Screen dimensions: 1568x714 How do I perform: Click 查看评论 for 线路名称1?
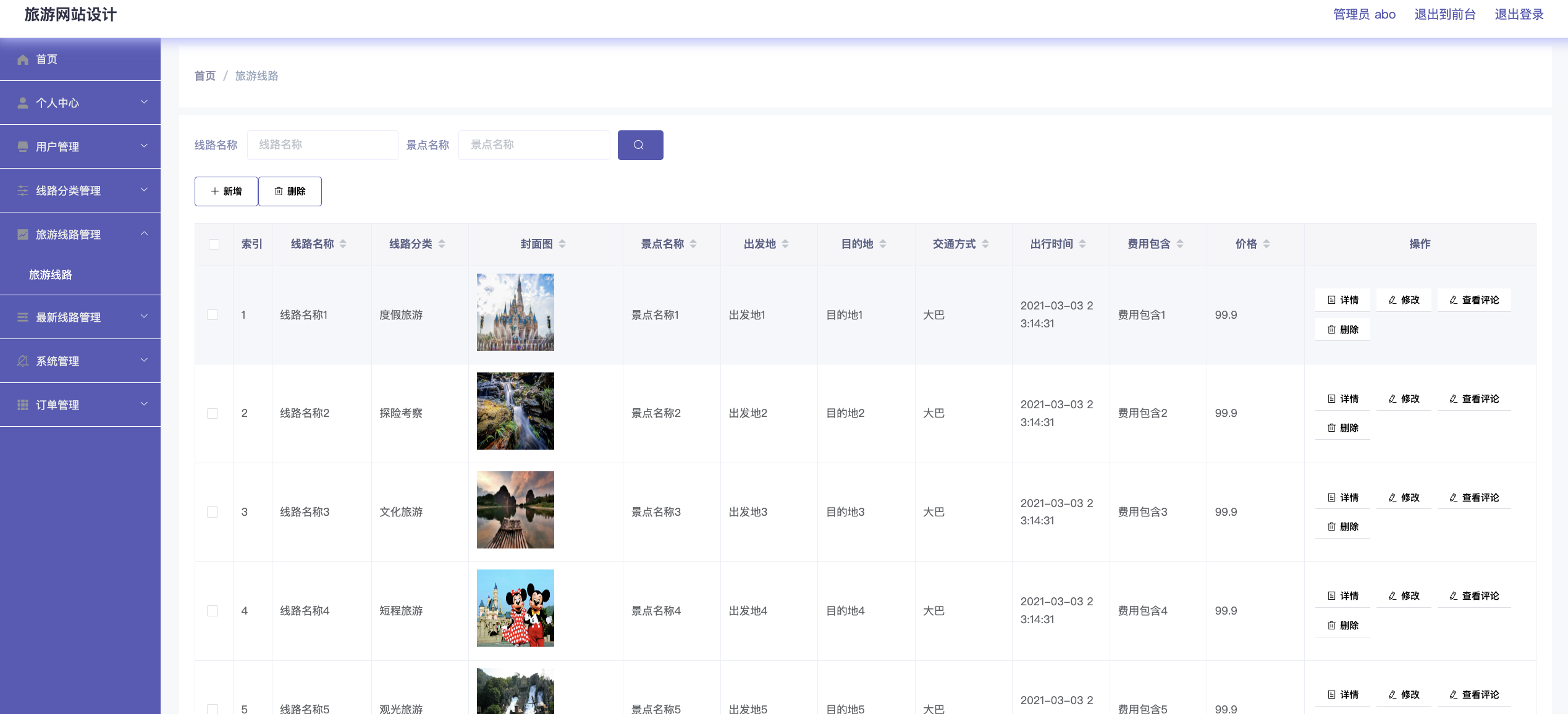(1474, 300)
